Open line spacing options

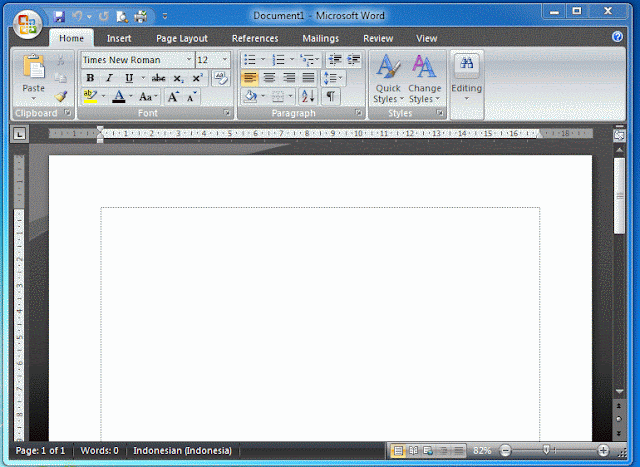pyautogui.click(x=333, y=78)
